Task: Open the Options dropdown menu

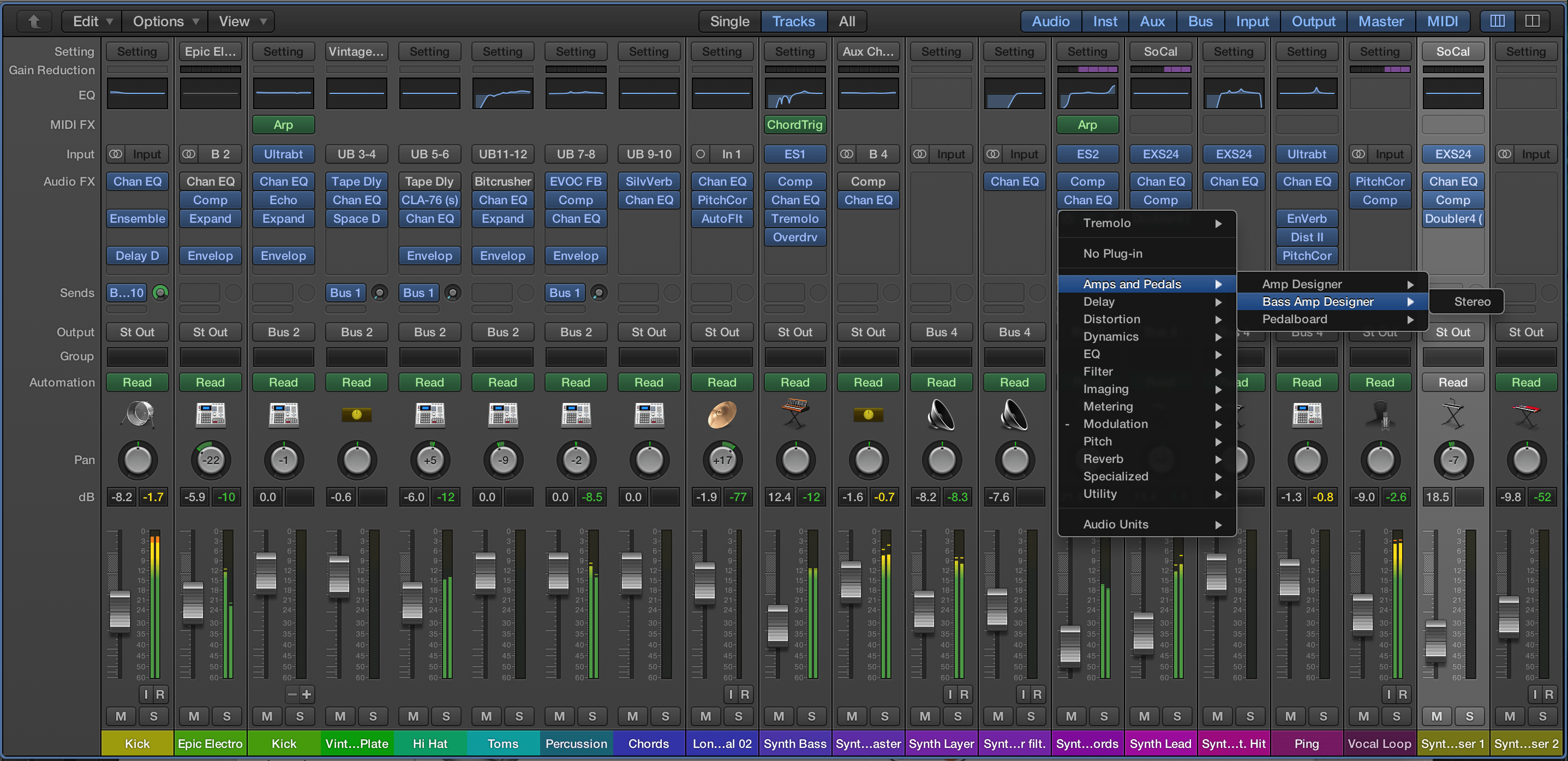Action: (164, 21)
